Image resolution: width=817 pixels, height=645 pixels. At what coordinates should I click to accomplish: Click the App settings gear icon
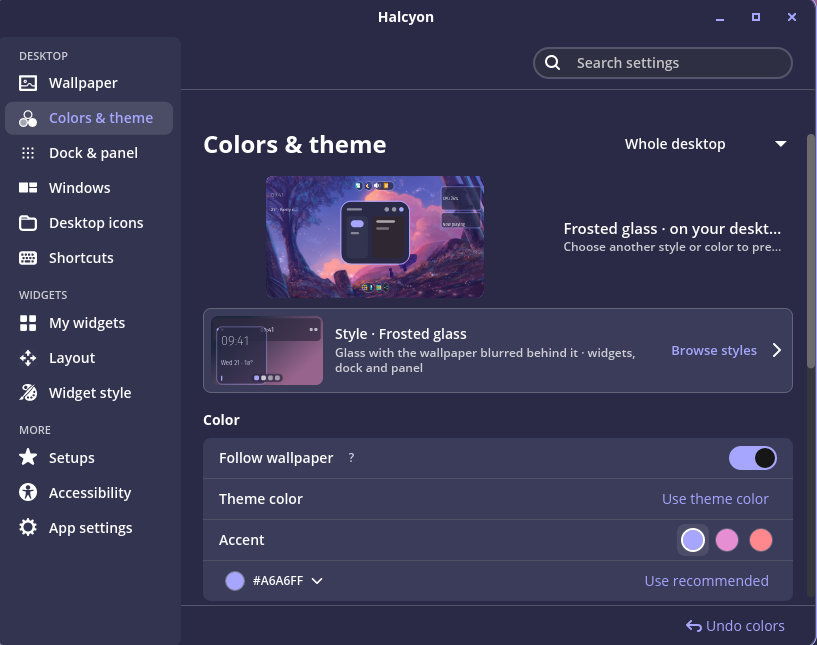(x=28, y=527)
